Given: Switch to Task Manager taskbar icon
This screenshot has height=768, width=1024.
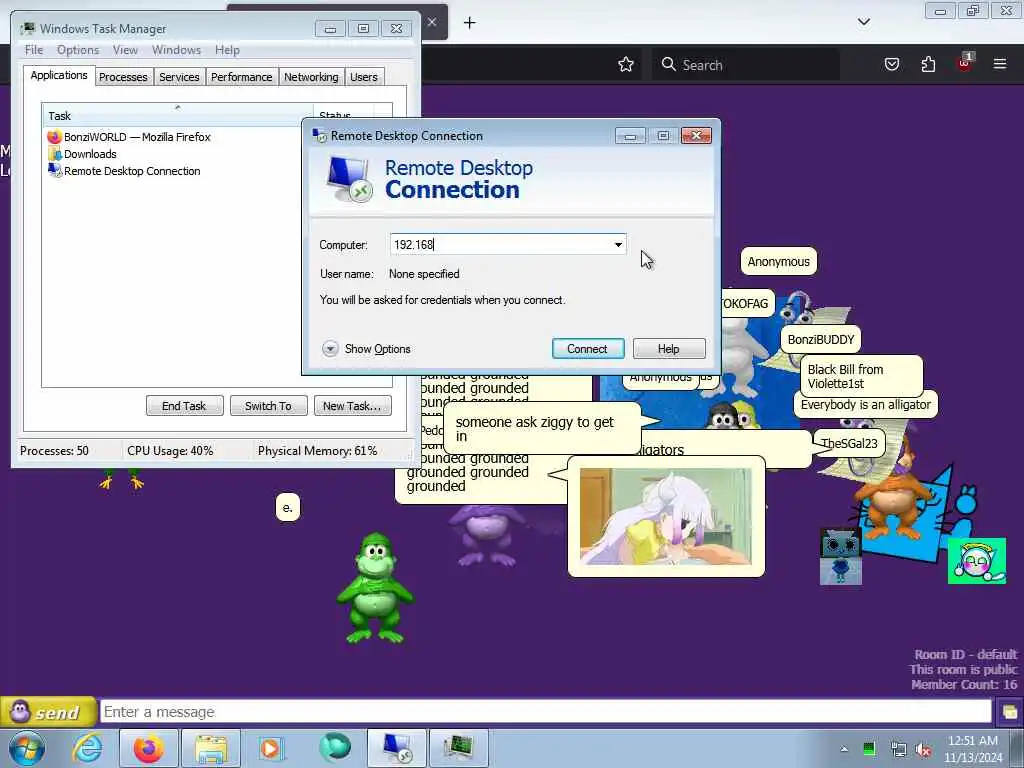Looking at the screenshot, I should click(458, 748).
